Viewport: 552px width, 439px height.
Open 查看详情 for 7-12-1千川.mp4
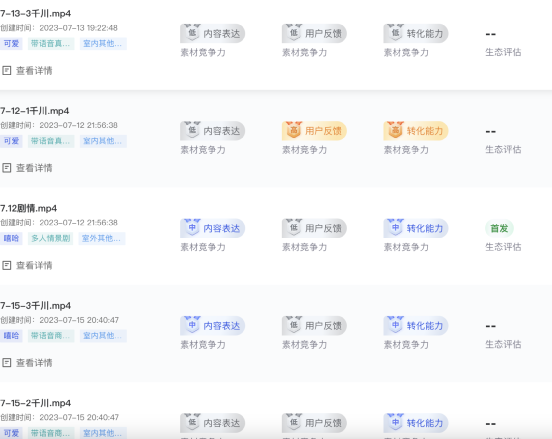(27, 168)
